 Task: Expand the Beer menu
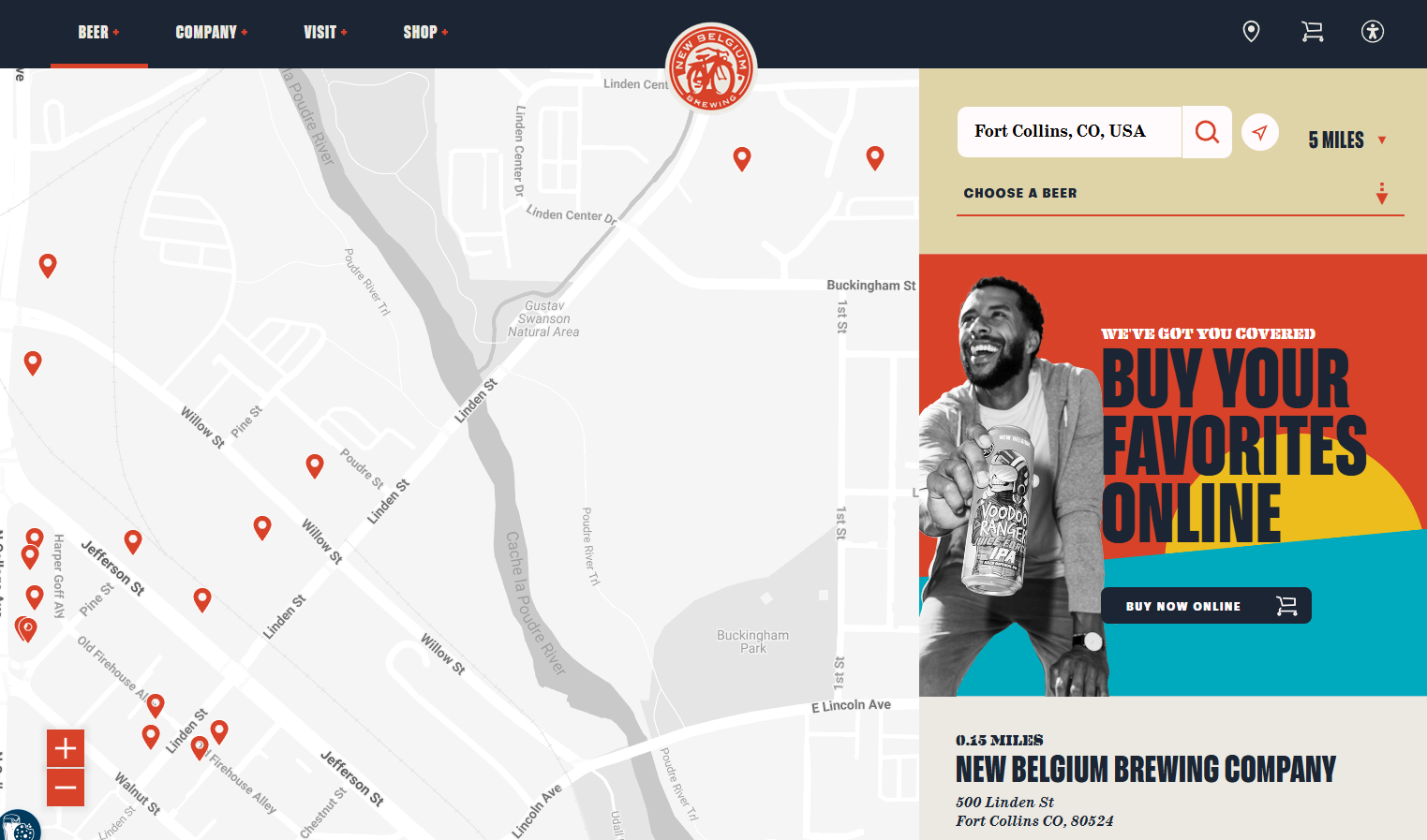pos(98,33)
